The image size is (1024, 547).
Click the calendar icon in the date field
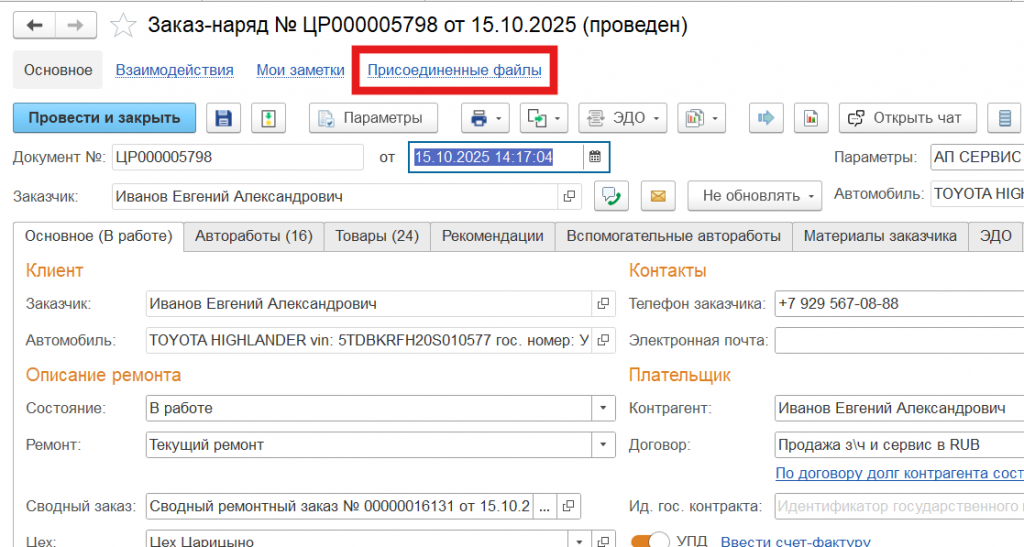(595, 157)
